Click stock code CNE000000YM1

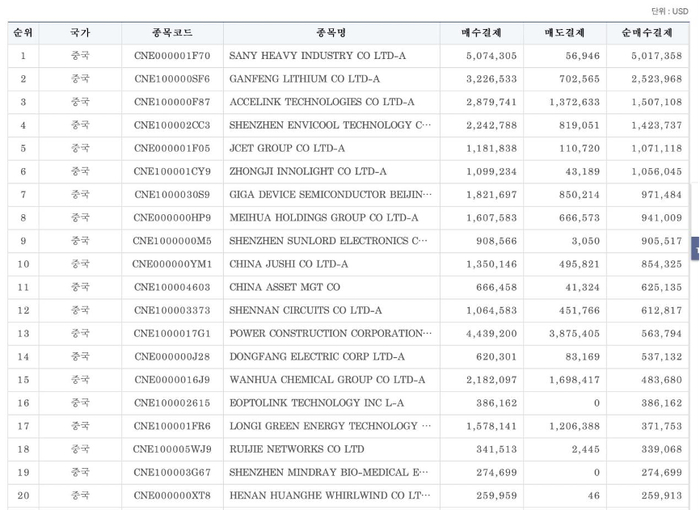[x=172, y=264]
